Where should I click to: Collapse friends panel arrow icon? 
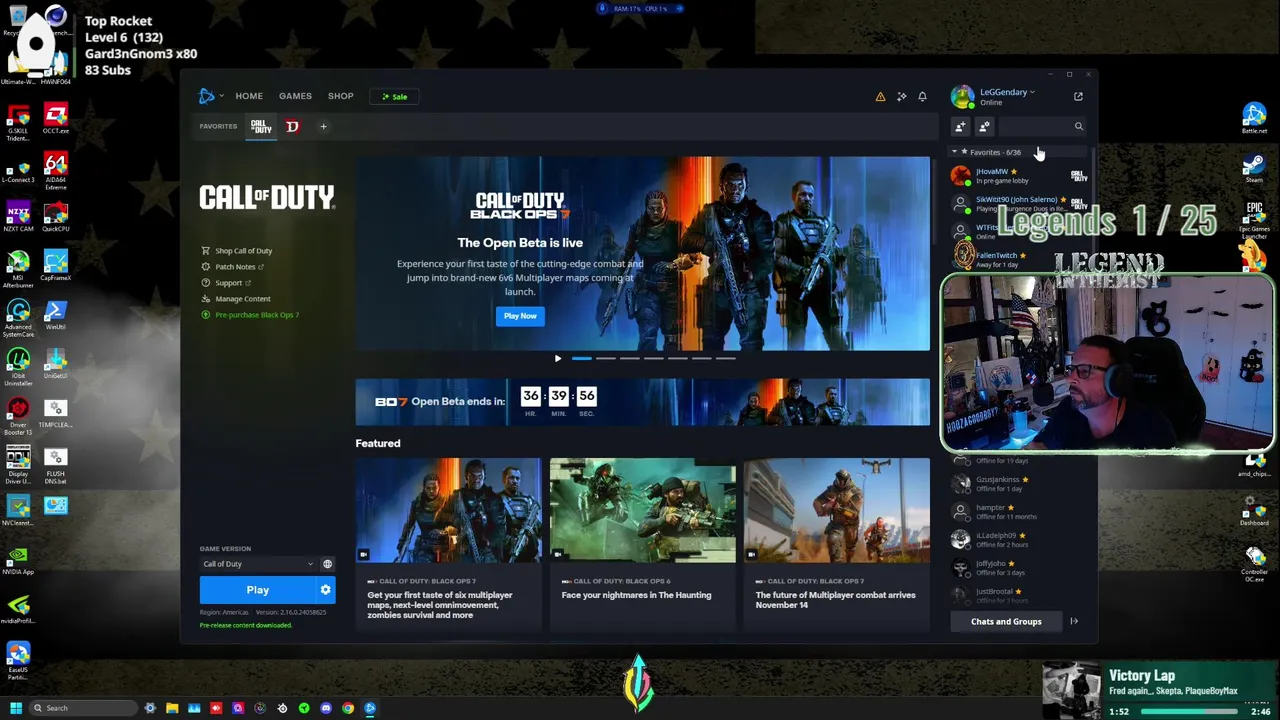click(x=1074, y=621)
